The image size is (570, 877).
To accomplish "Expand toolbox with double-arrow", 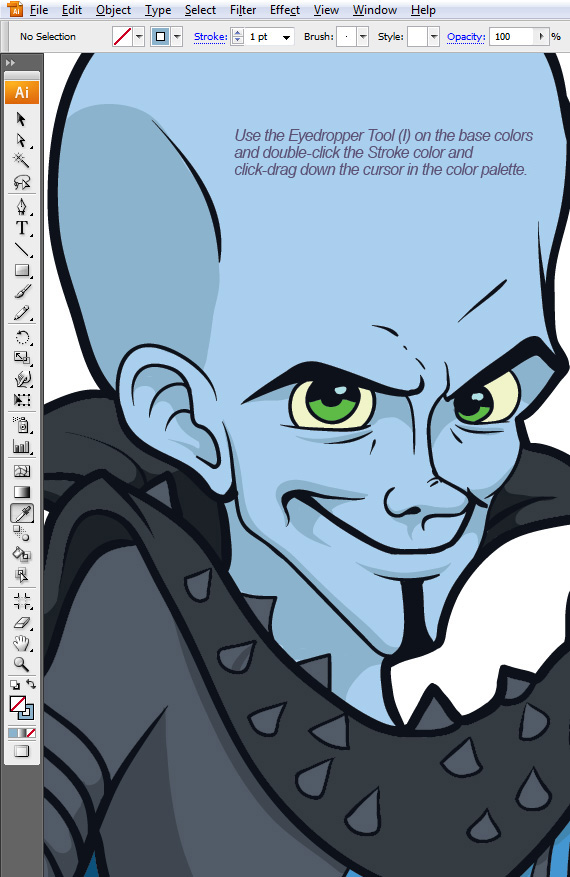I will coord(10,63).
